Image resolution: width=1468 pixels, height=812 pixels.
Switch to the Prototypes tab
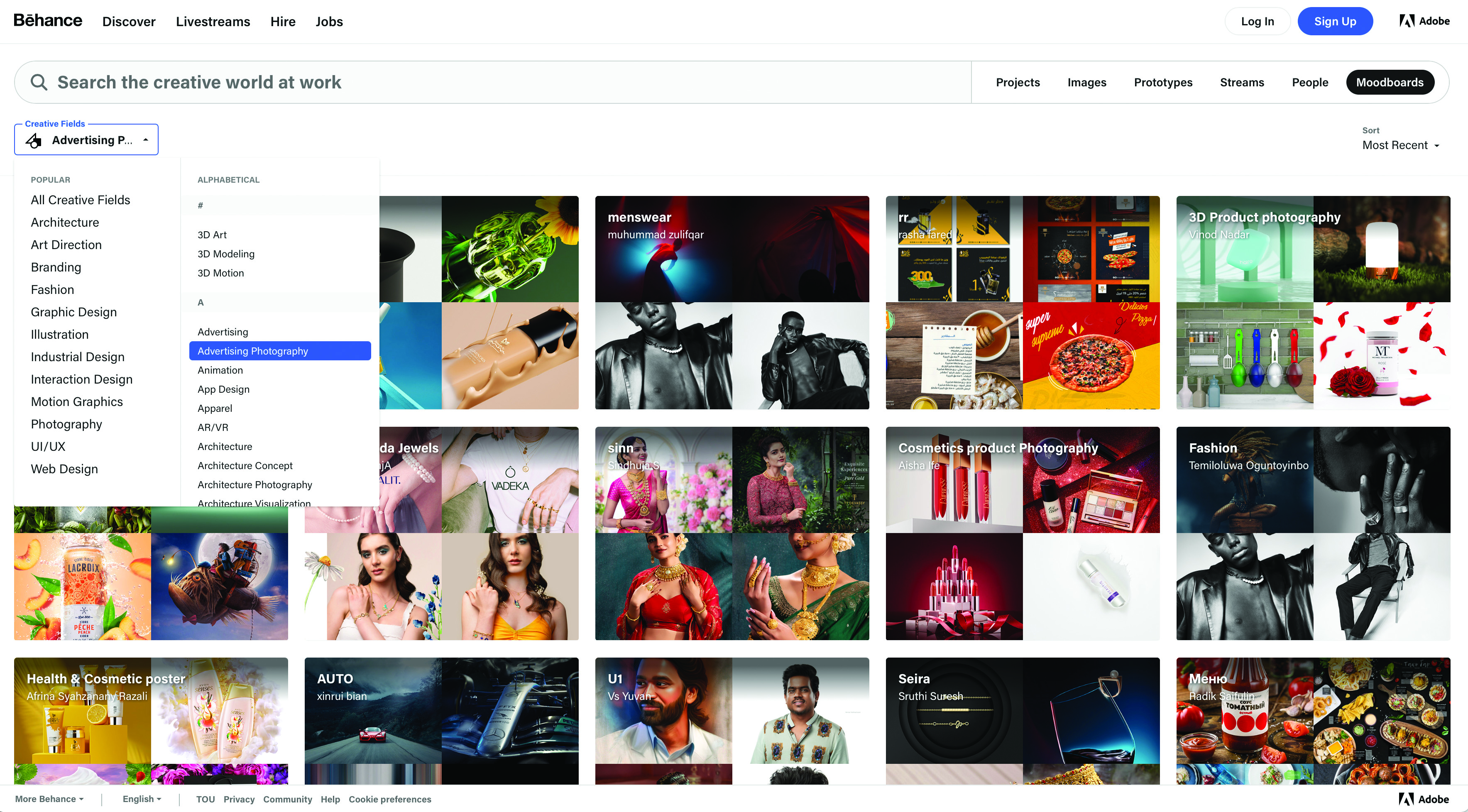coord(1162,83)
